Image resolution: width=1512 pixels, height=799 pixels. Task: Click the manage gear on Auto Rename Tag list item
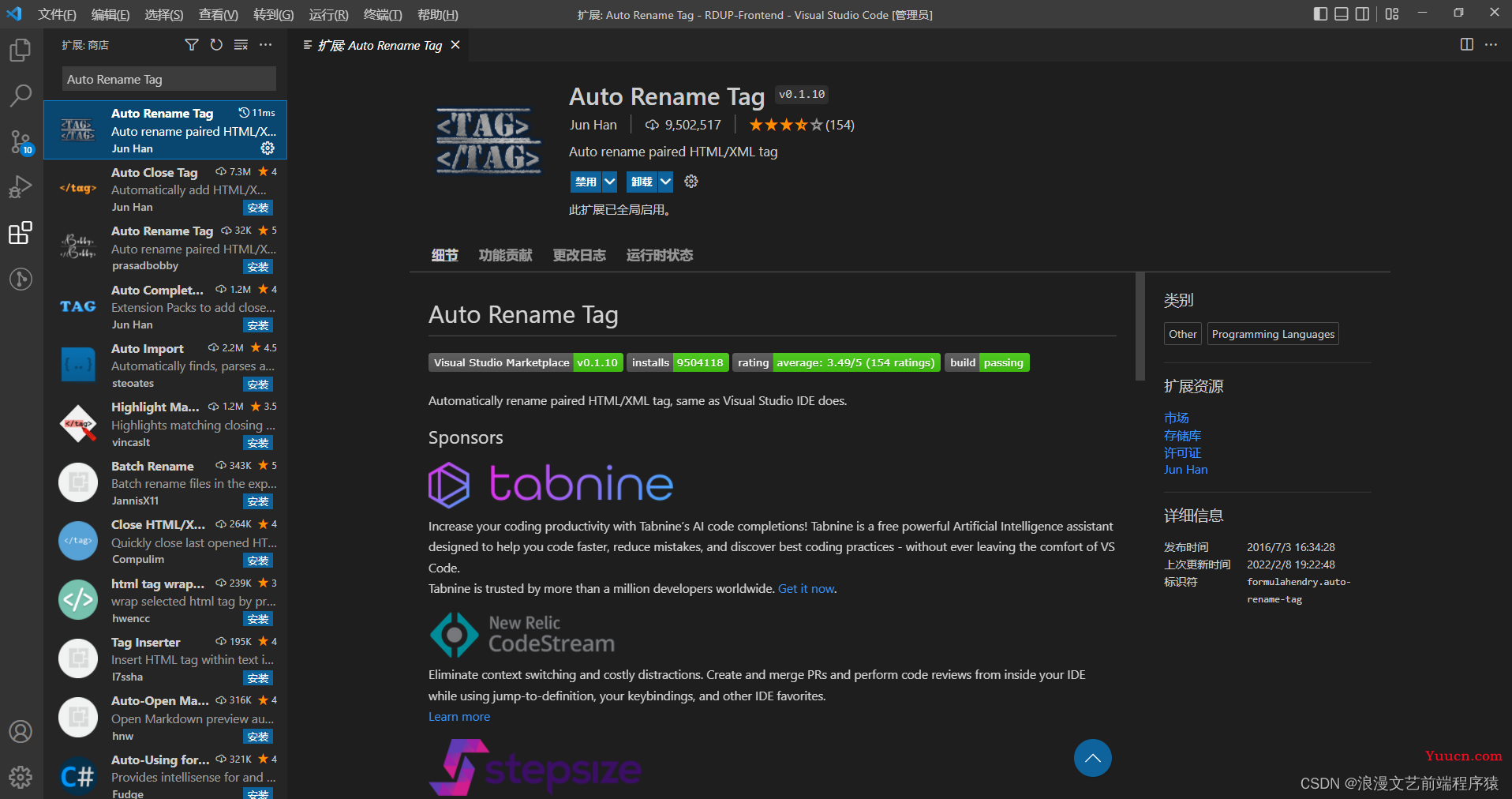(x=268, y=148)
